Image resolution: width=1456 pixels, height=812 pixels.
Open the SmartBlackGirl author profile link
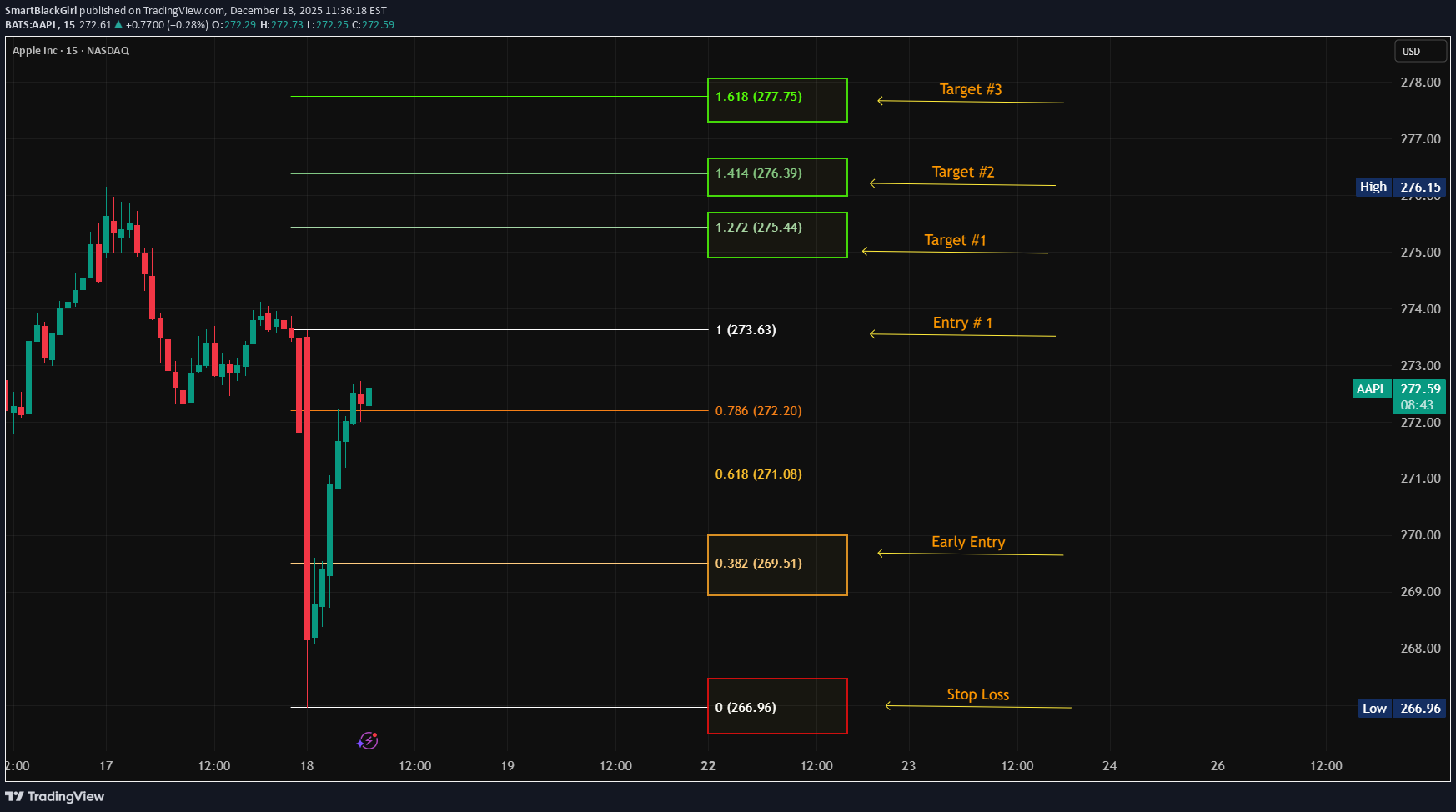pyautogui.click(x=41, y=11)
